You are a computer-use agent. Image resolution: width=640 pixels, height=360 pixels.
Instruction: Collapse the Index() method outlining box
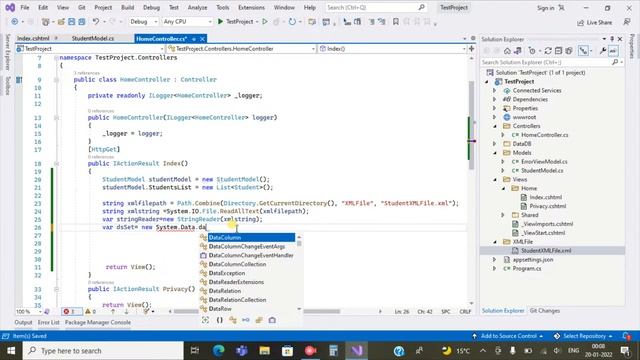click(x=56, y=164)
